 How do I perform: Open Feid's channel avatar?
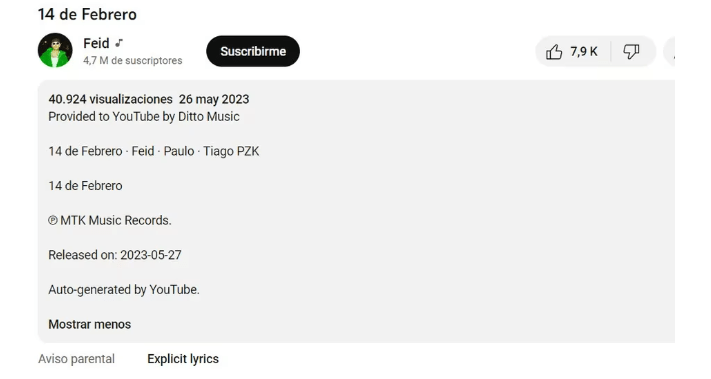coord(55,50)
